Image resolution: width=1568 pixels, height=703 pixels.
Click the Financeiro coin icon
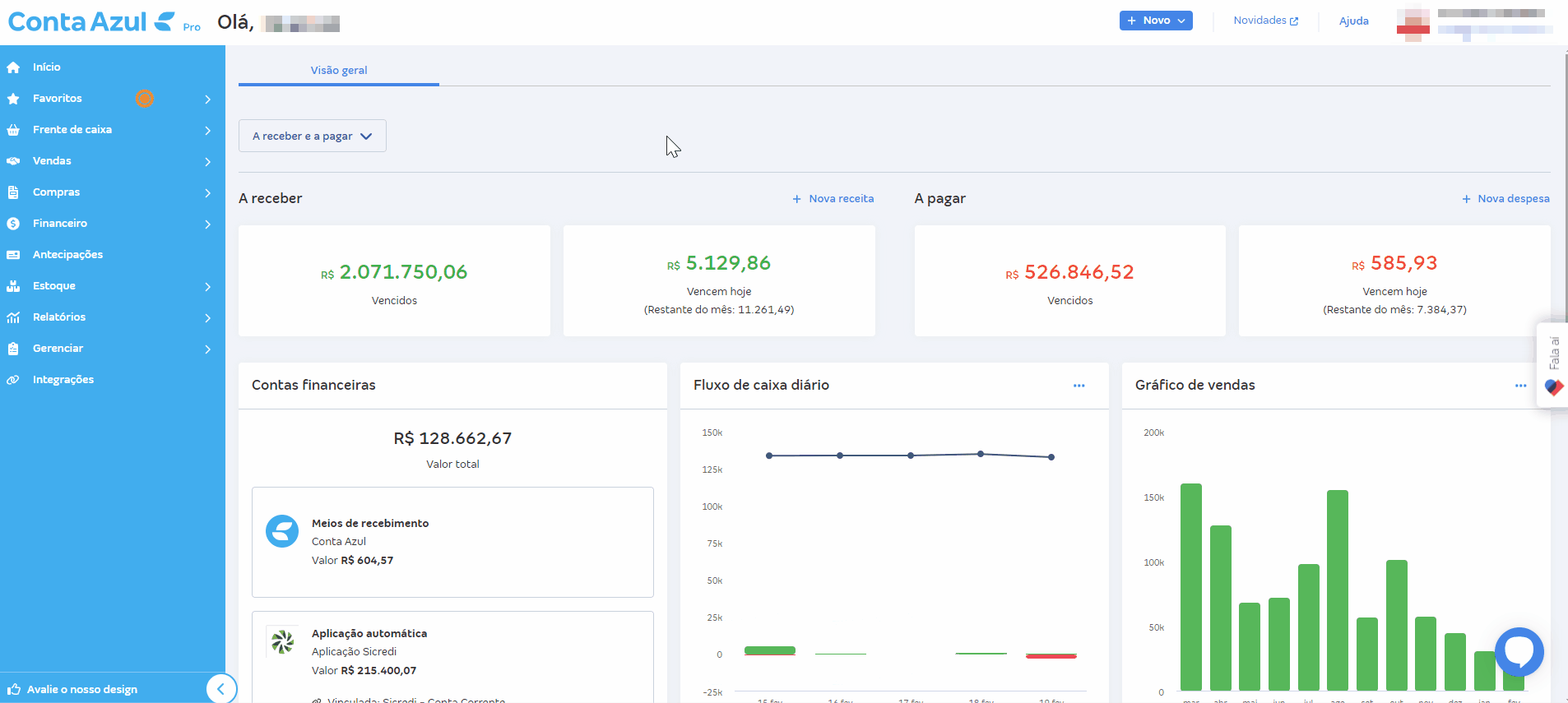tap(13, 224)
